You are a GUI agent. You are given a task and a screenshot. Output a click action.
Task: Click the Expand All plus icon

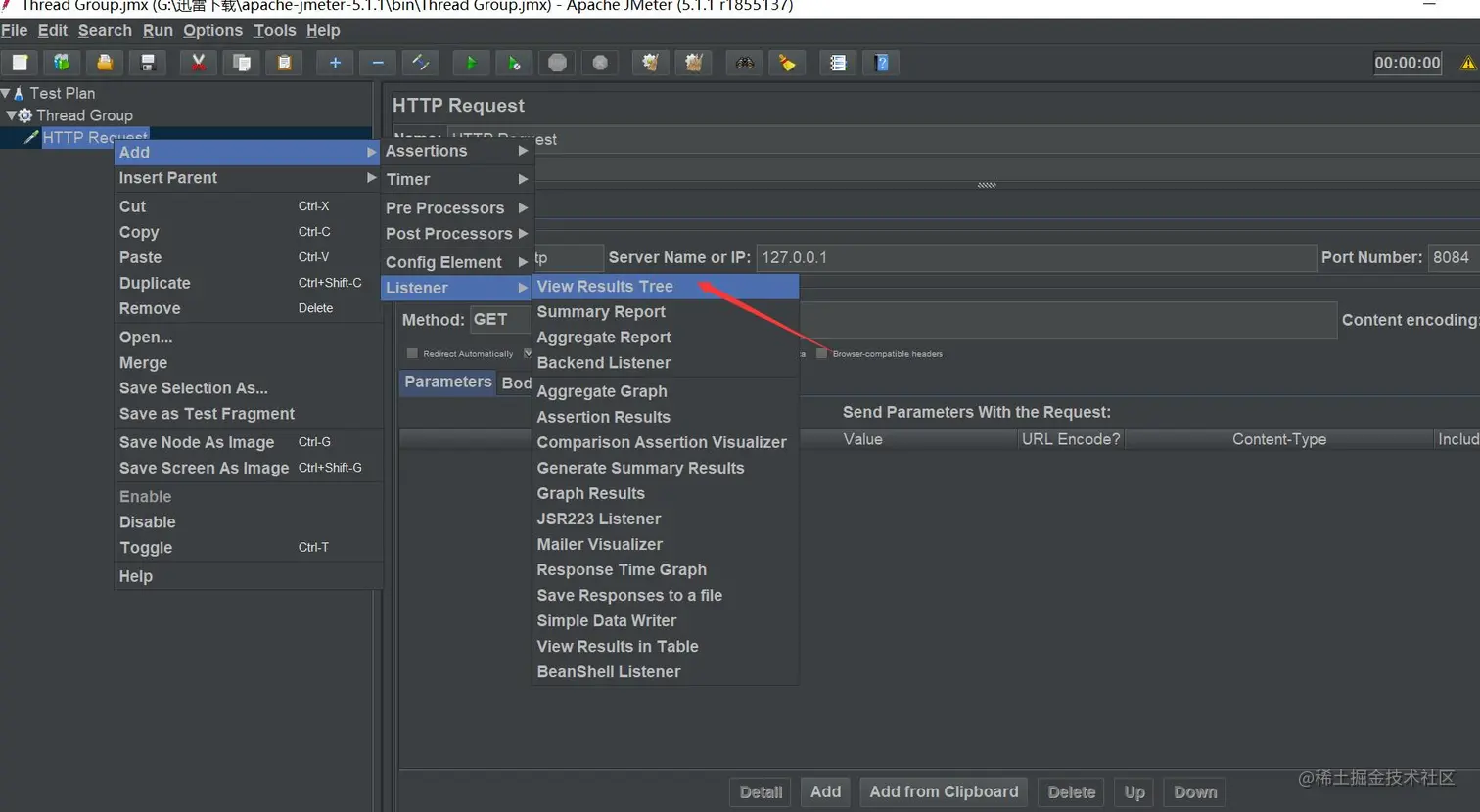[335, 63]
